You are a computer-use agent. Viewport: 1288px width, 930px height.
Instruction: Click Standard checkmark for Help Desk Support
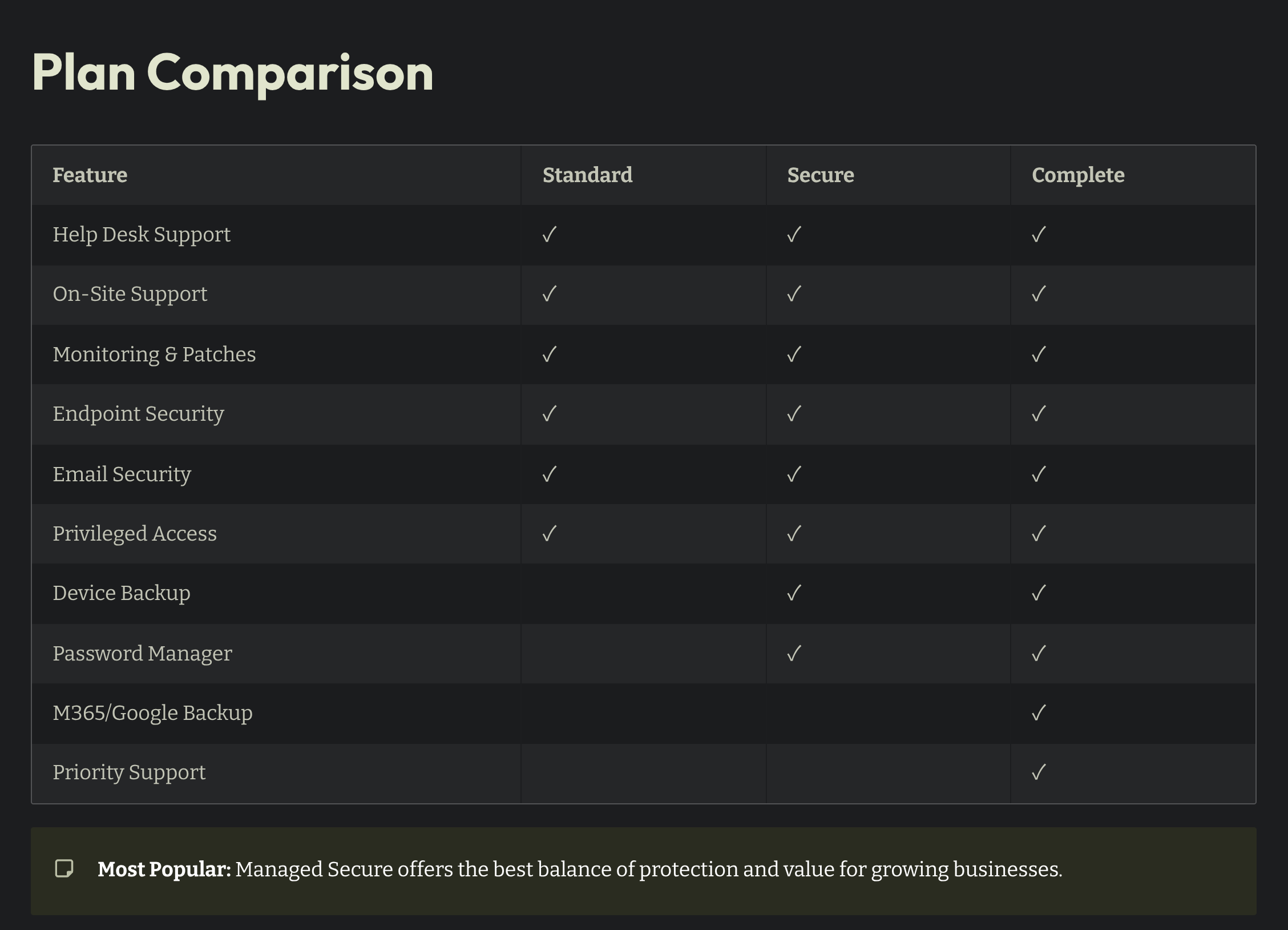(x=550, y=235)
